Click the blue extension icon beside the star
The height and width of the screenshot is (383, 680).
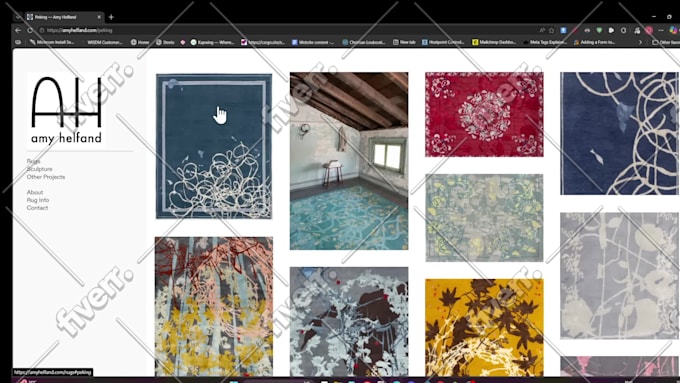pyautogui.click(x=563, y=30)
